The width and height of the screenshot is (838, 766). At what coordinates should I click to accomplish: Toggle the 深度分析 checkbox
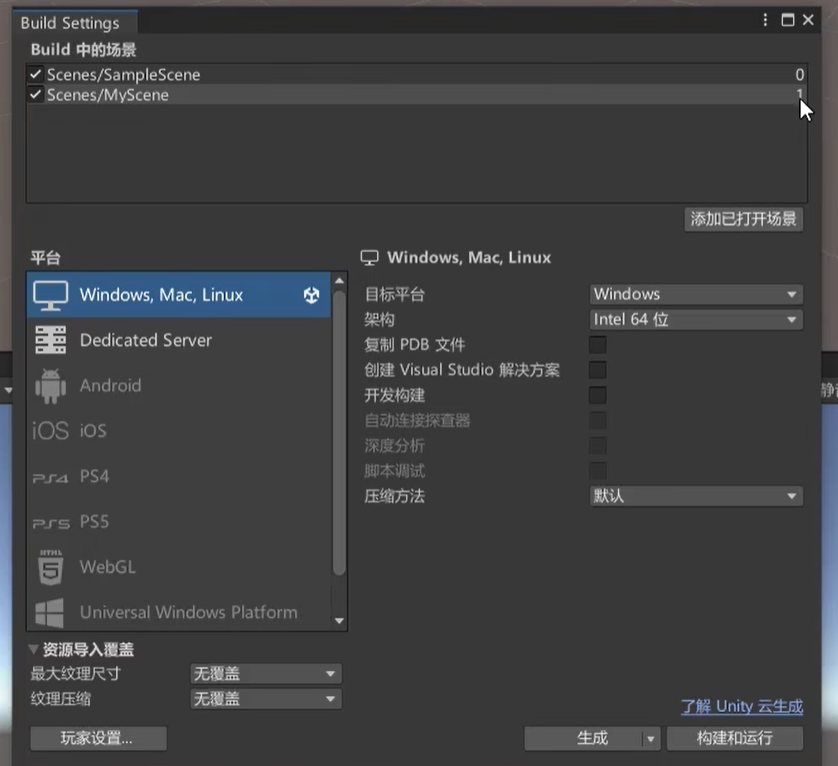coord(598,446)
